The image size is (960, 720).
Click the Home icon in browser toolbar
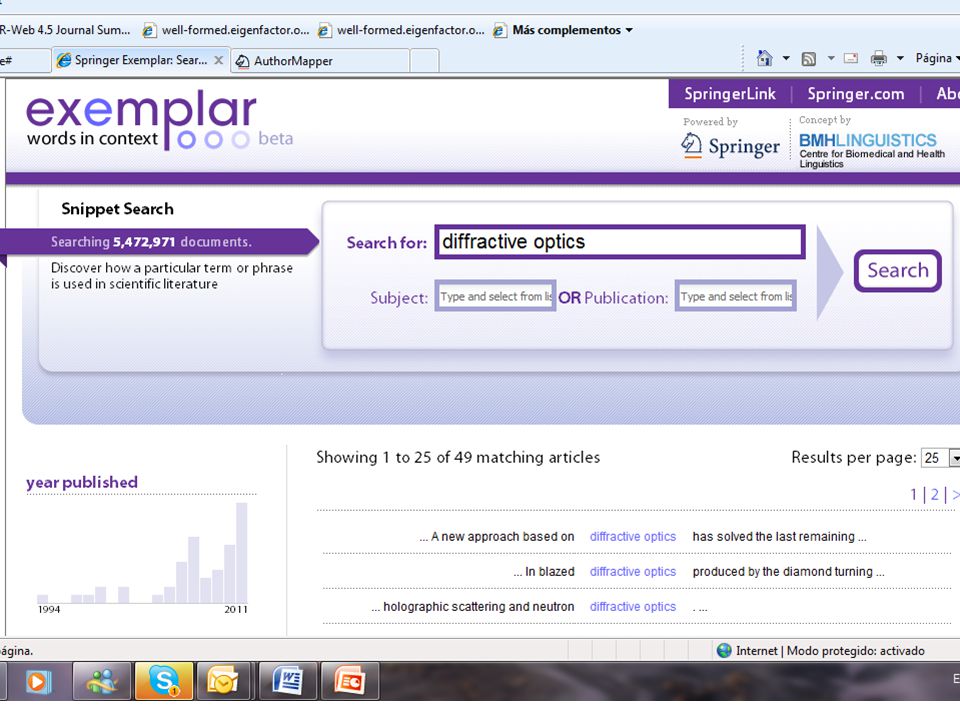tap(764, 58)
